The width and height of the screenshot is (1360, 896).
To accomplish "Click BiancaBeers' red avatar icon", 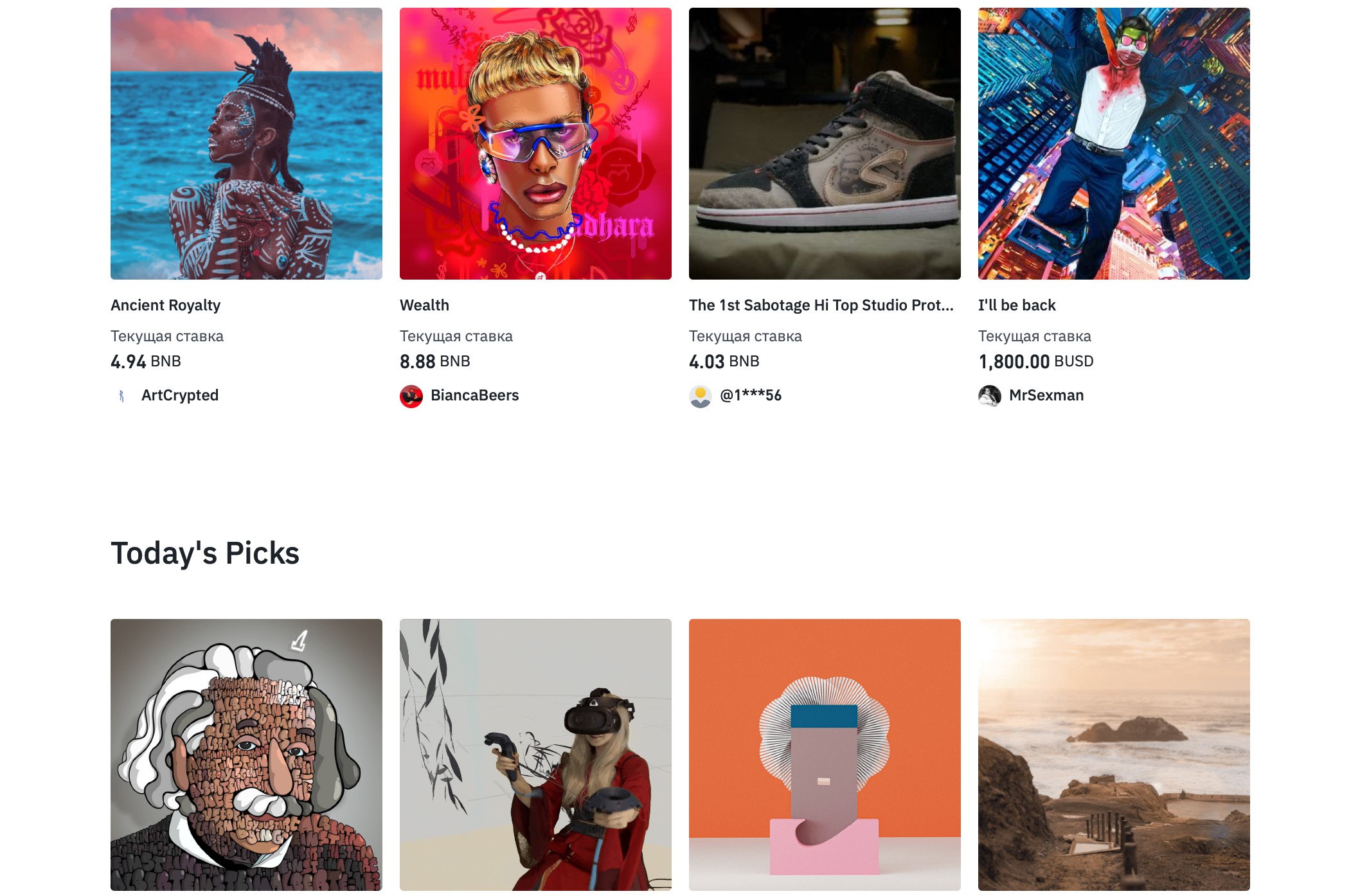I will click(x=411, y=396).
